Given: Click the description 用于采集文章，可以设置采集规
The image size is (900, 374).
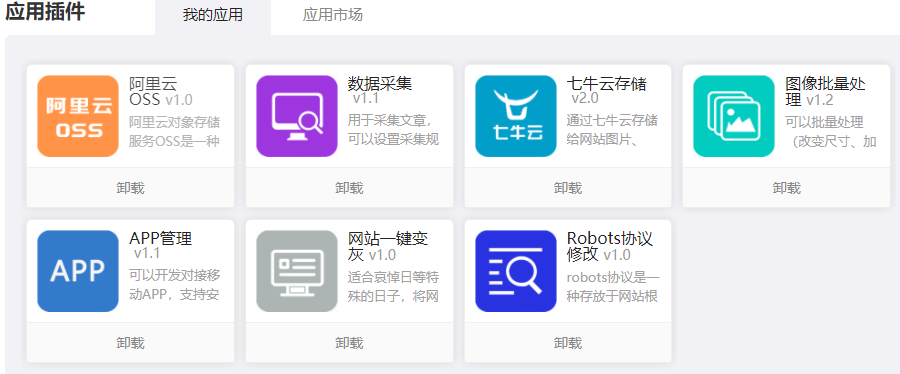Looking at the screenshot, I should [393, 130].
